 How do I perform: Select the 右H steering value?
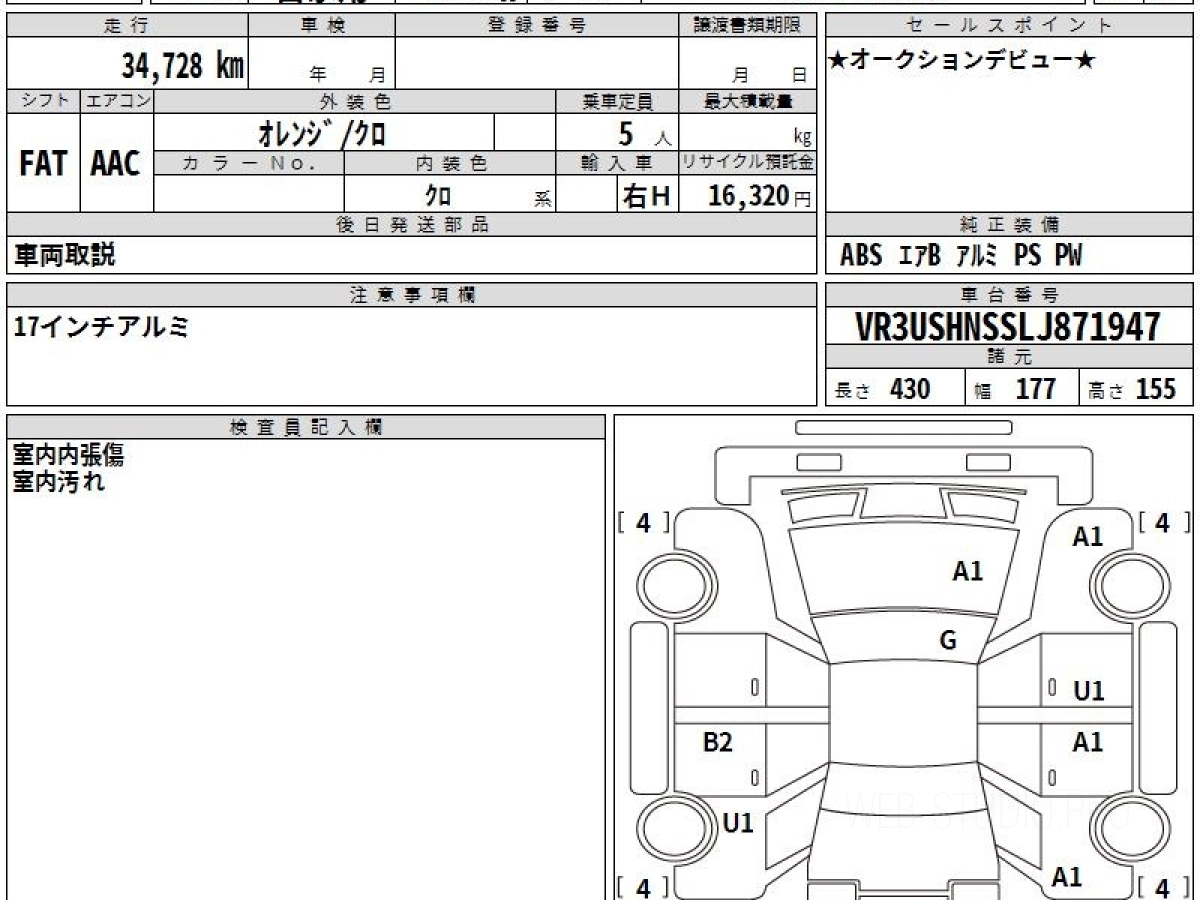tap(646, 195)
